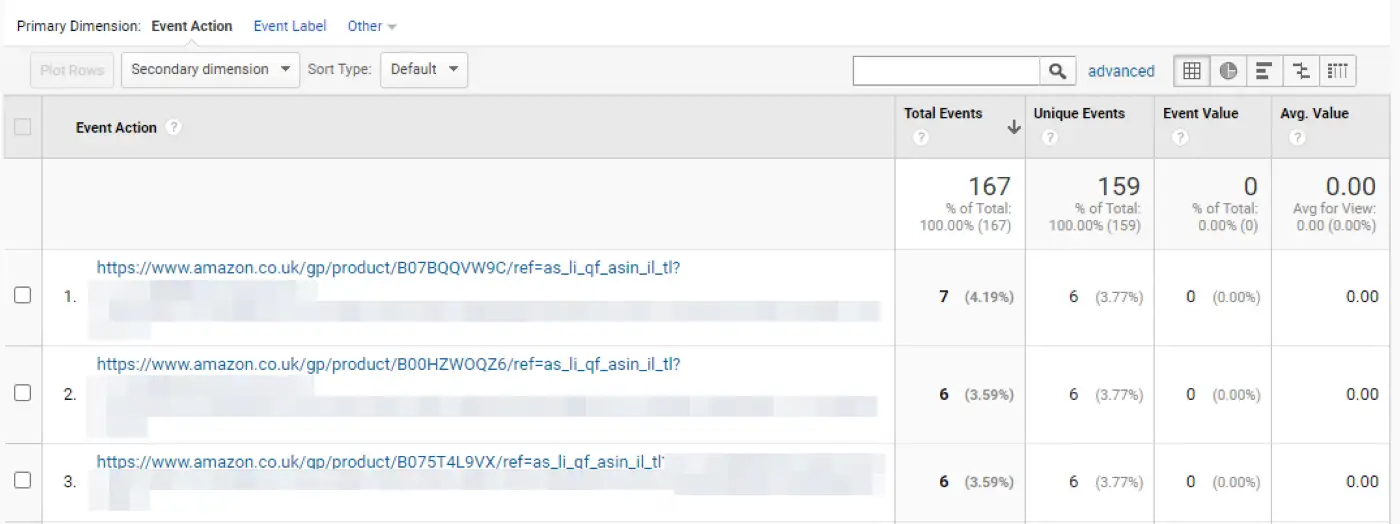
Task: Switch to Pivot view icon
Action: coord(1337,71)
